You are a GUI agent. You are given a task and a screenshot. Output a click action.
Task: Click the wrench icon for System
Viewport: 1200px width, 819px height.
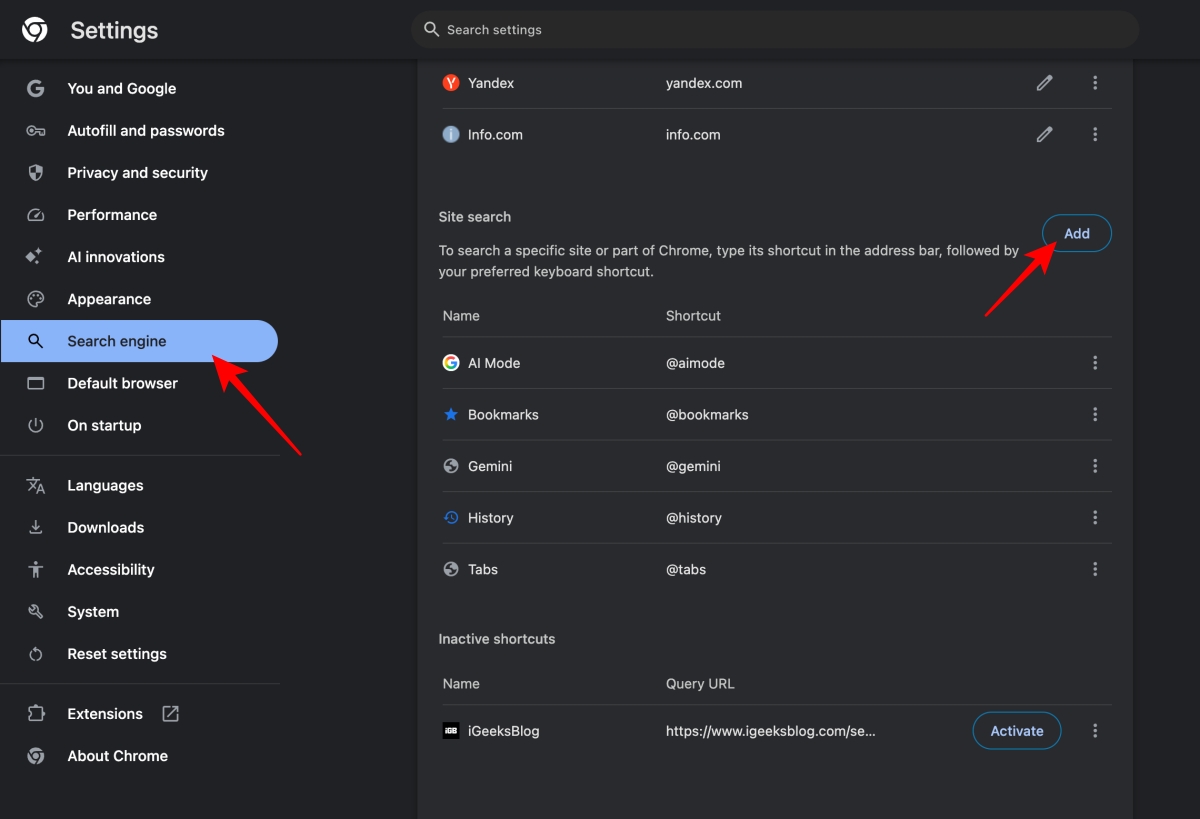(36, 612)
